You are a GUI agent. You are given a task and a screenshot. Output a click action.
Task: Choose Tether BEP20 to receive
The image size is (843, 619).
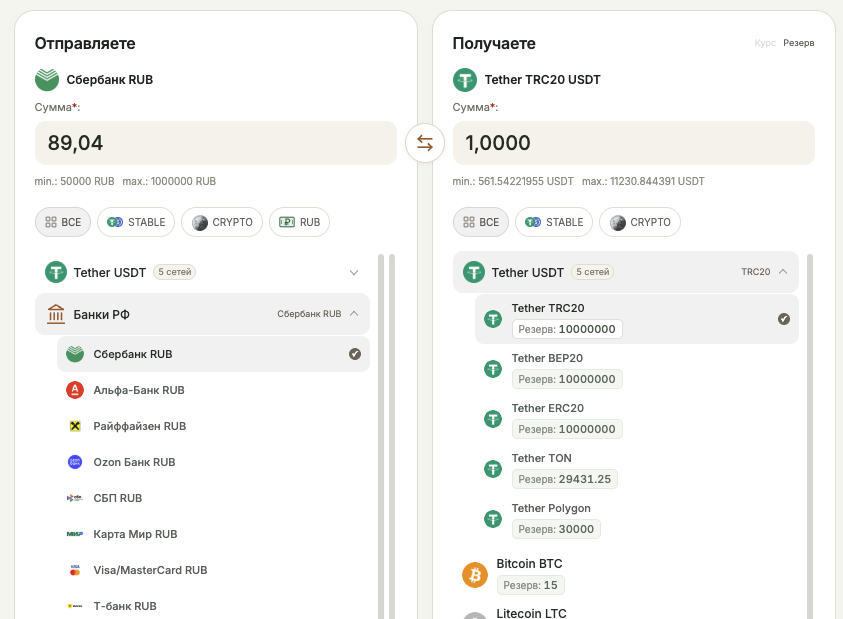pyautogui.click(x=637, y=369)
